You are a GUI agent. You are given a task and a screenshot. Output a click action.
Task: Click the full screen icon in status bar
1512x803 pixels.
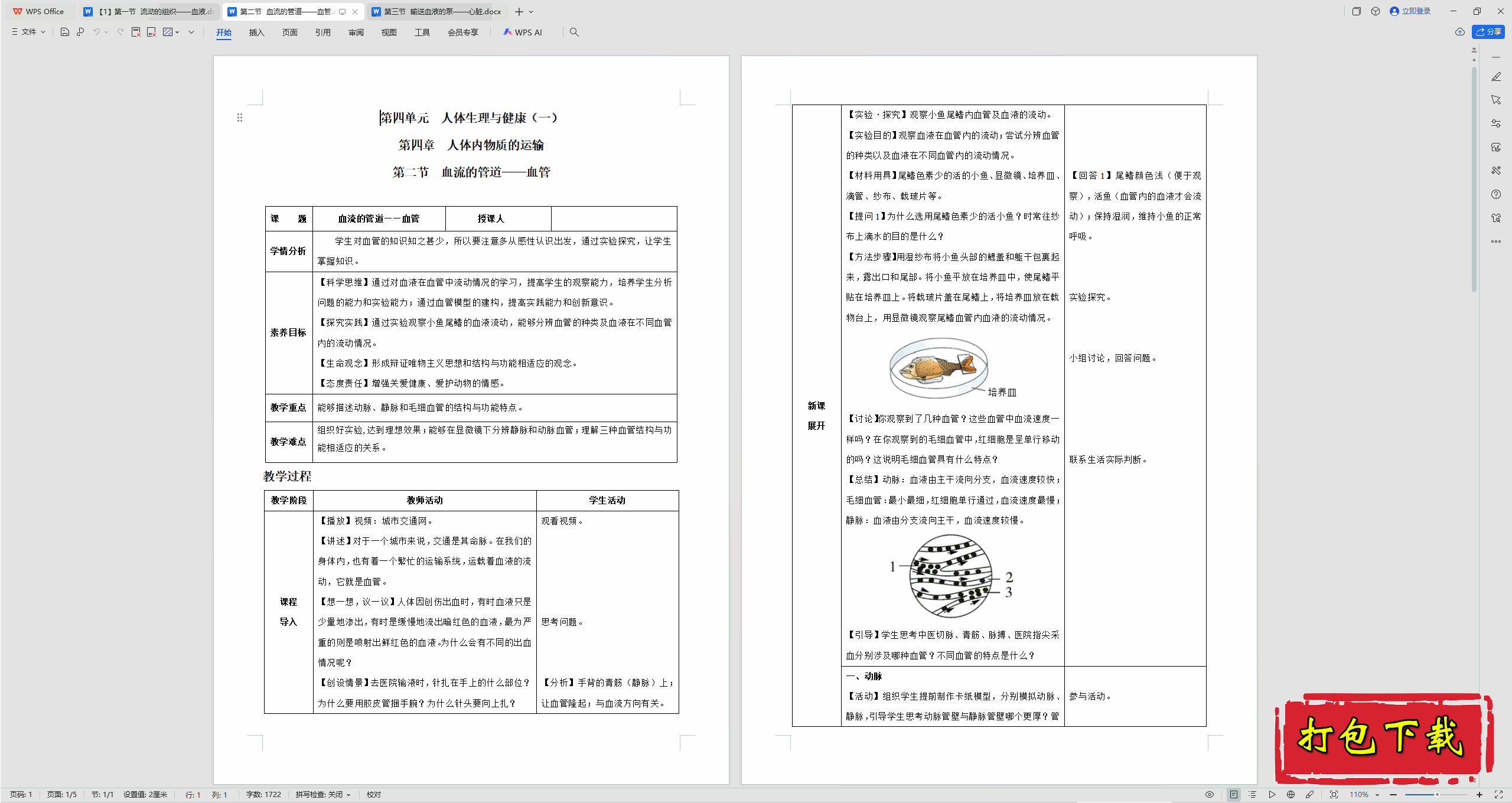tap(1498, 795)
